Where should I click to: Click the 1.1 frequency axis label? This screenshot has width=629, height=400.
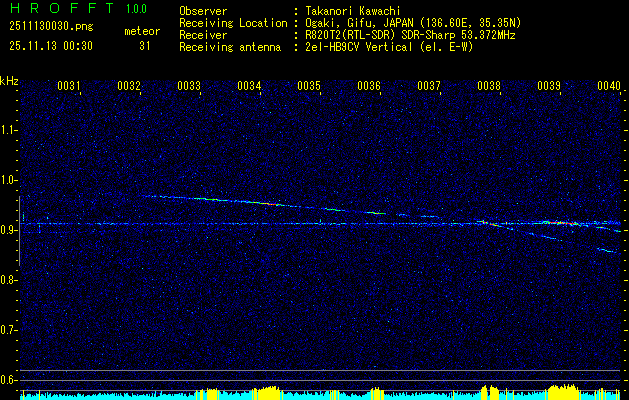[9, 130]
